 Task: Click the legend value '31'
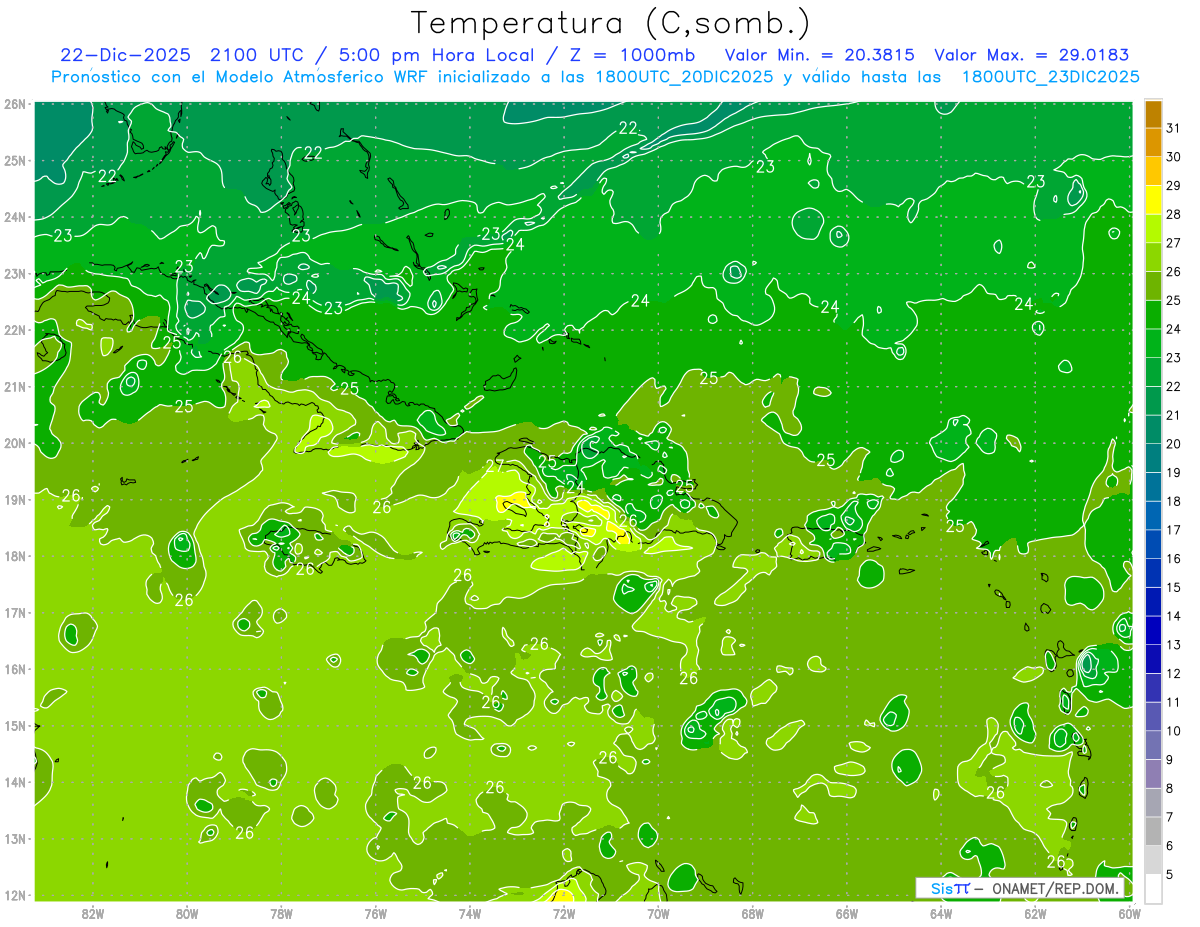tap(1174, 129)
